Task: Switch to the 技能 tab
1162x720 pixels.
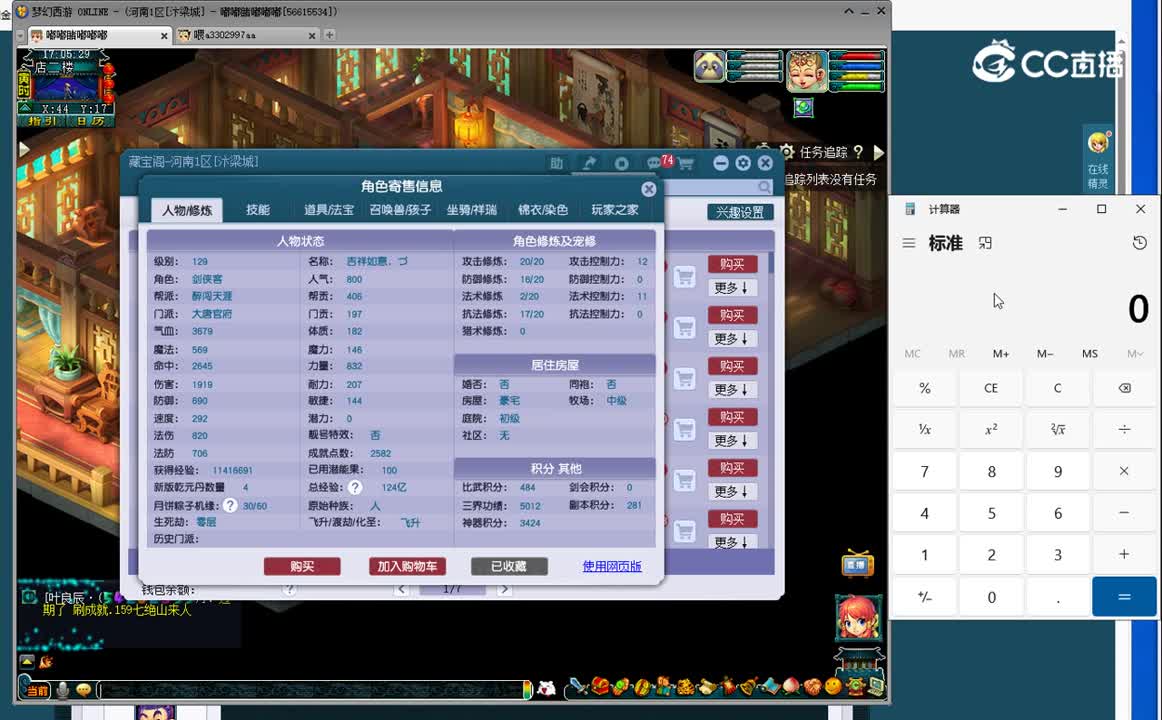Action: coord(258,210)
